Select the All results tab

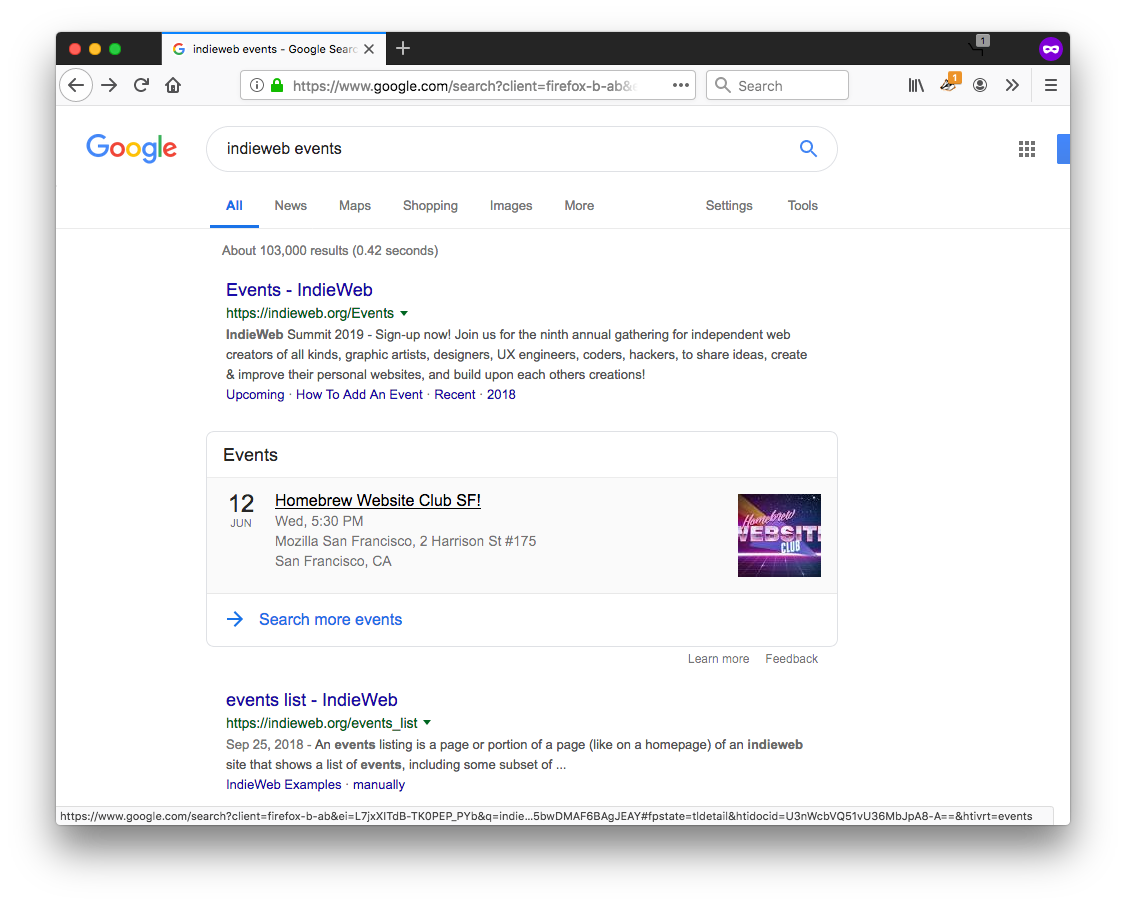[x=234, y=205]
